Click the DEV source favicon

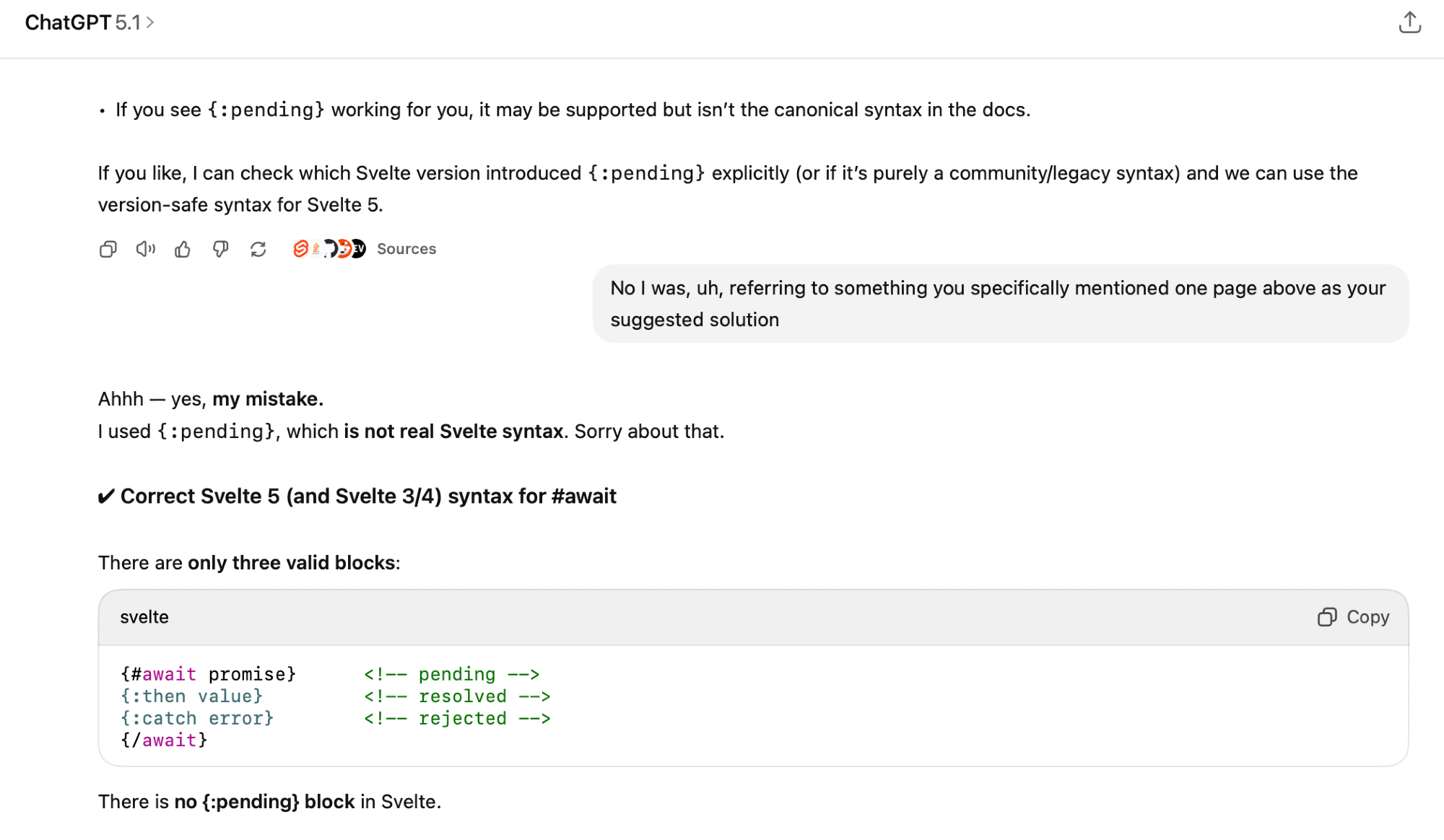point(359,249)
